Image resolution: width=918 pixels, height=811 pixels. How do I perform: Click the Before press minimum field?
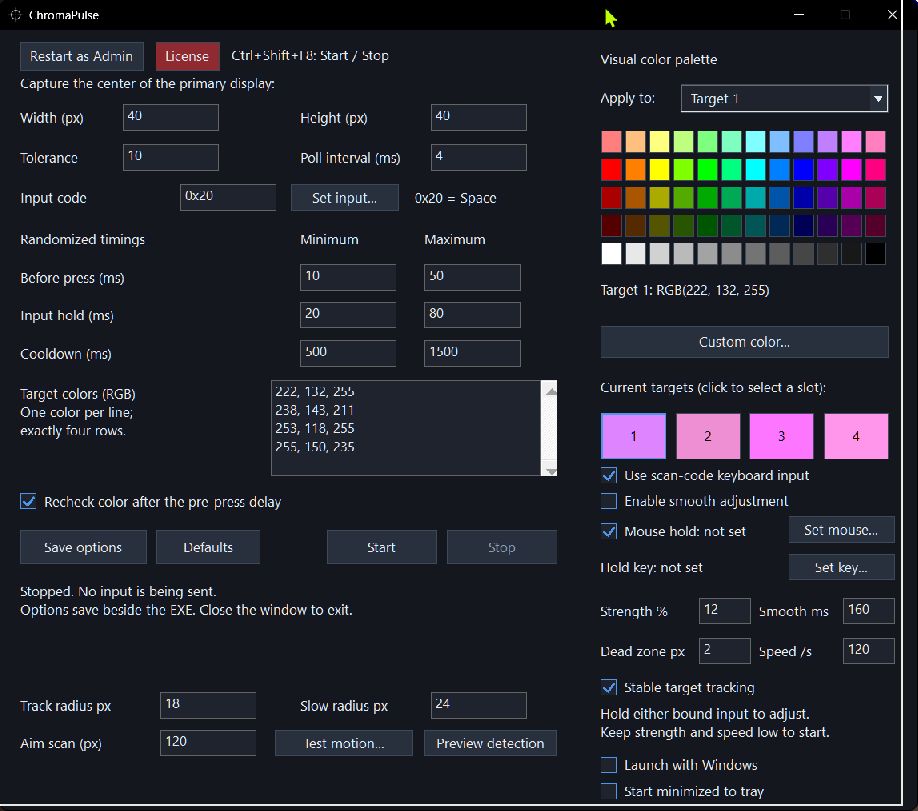coord(348,277)
